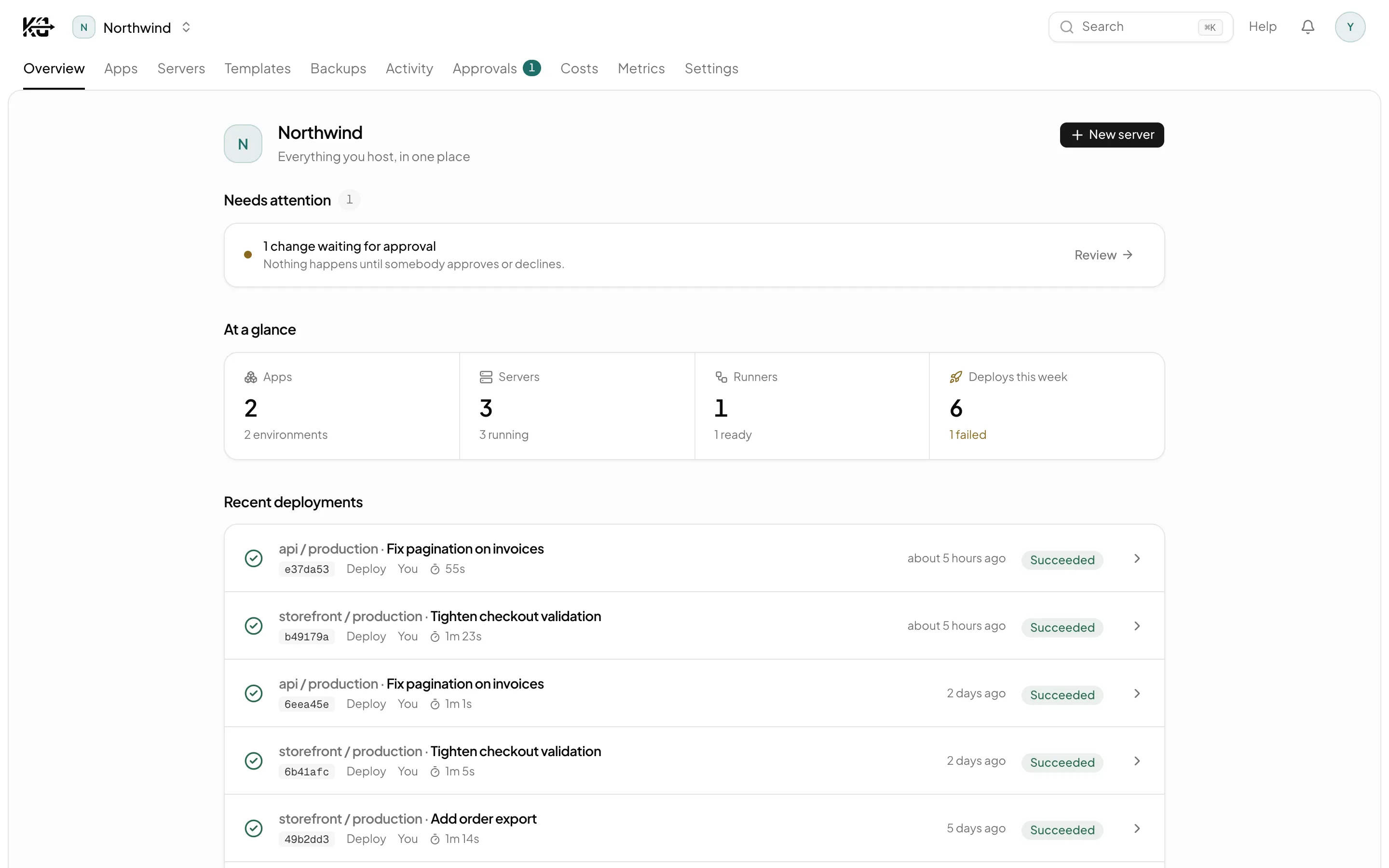Click the success check icon for deployment 6b41afc

click(x=254, y=760)
